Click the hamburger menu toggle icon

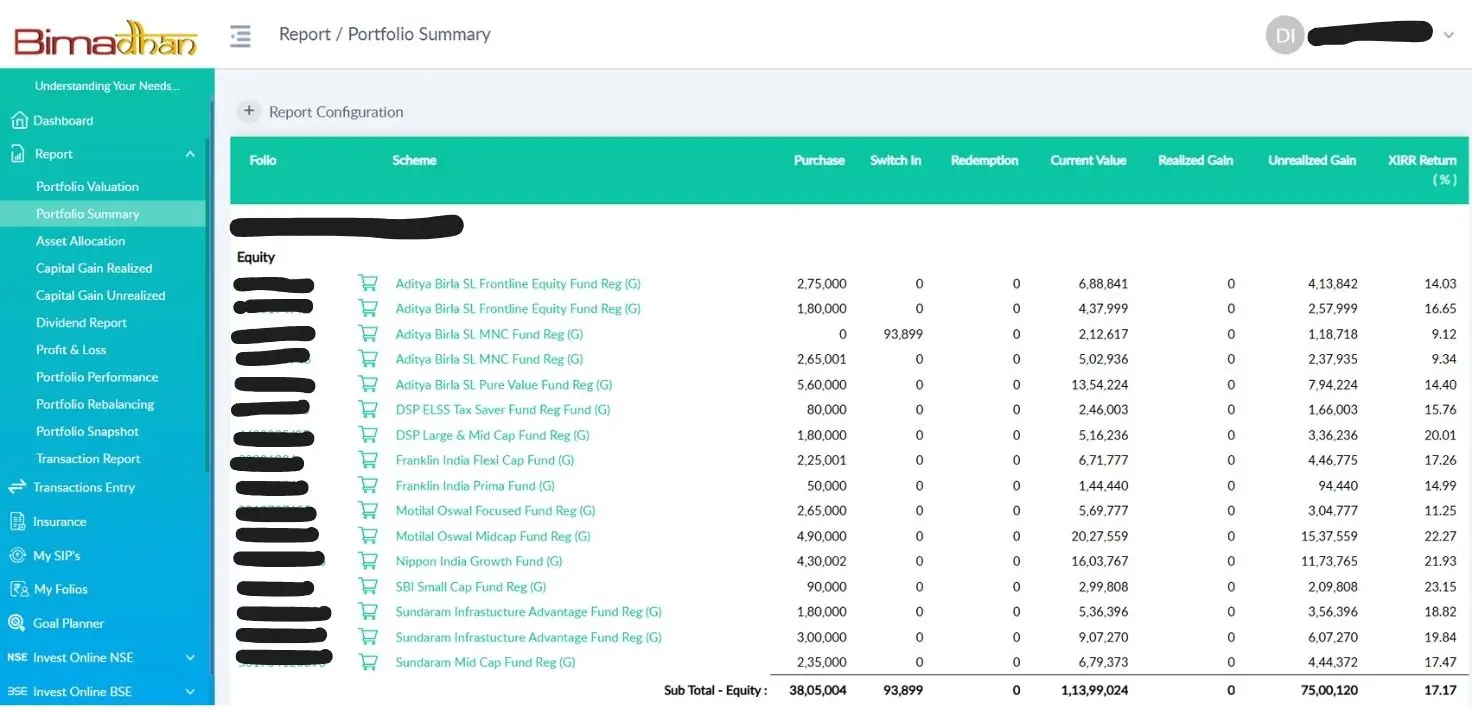tap(240, 36)
